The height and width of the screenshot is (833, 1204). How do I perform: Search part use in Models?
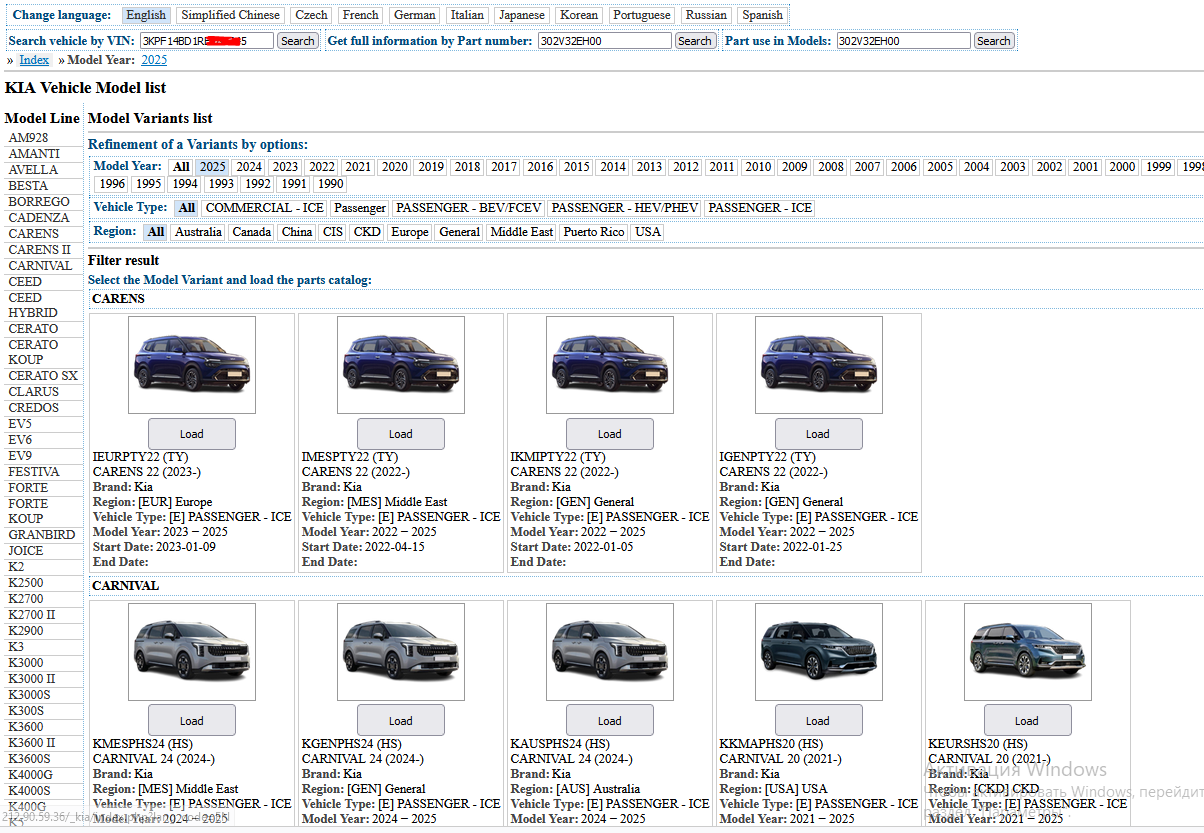pos(994,41)
